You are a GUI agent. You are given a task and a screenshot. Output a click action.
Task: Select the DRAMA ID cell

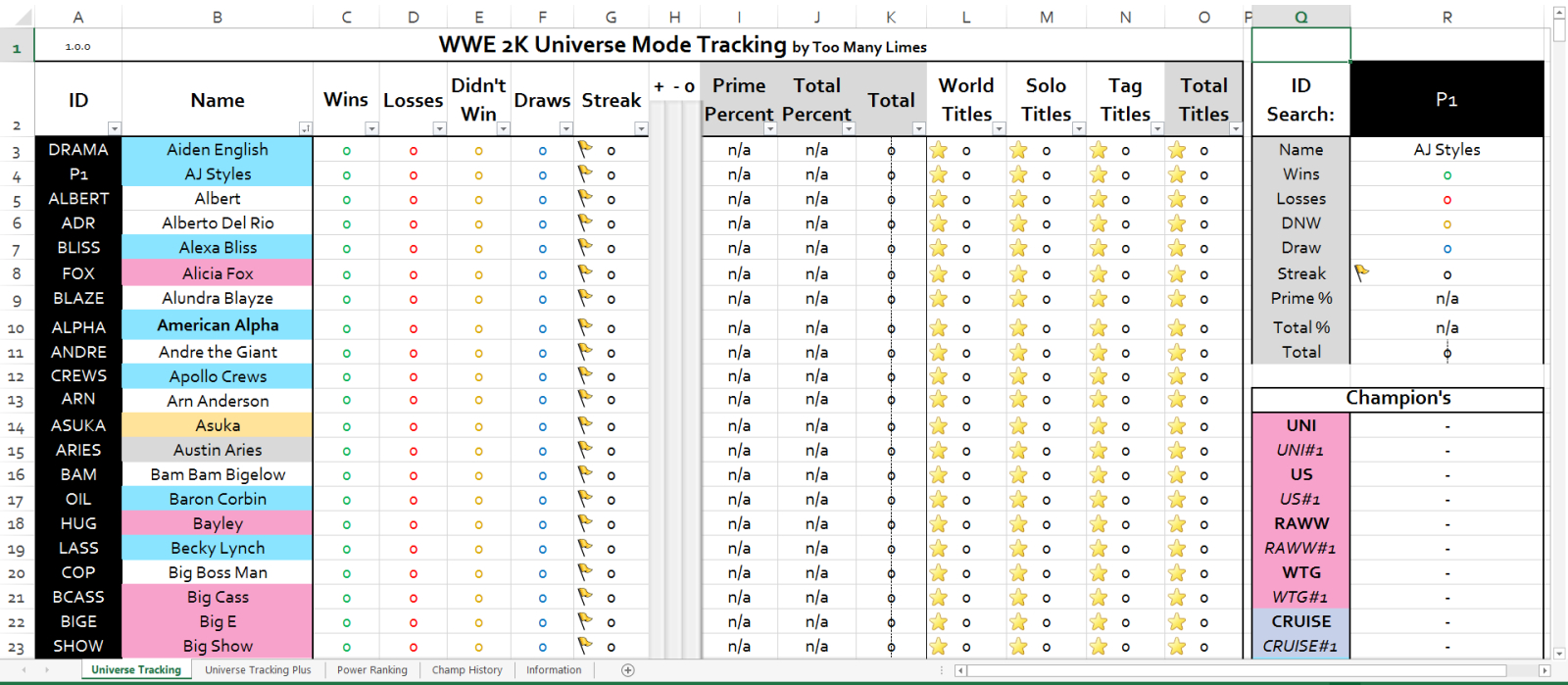click(x=78, y=149)
